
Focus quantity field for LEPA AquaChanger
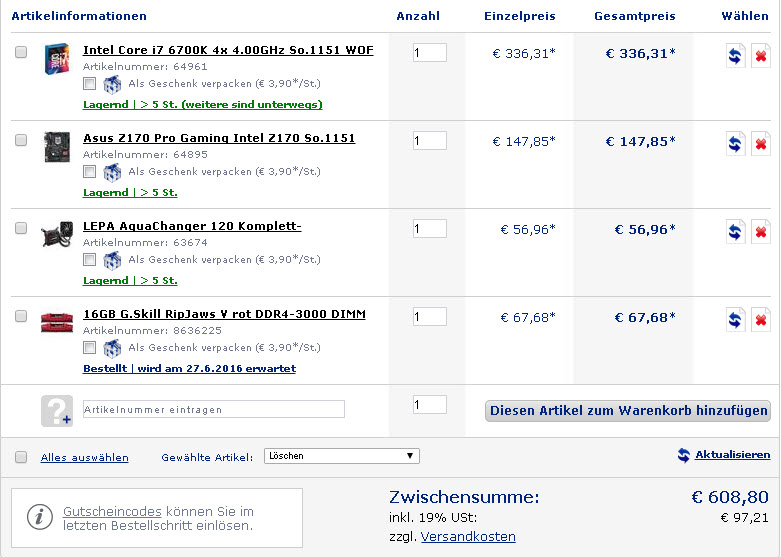coord(430,229)
